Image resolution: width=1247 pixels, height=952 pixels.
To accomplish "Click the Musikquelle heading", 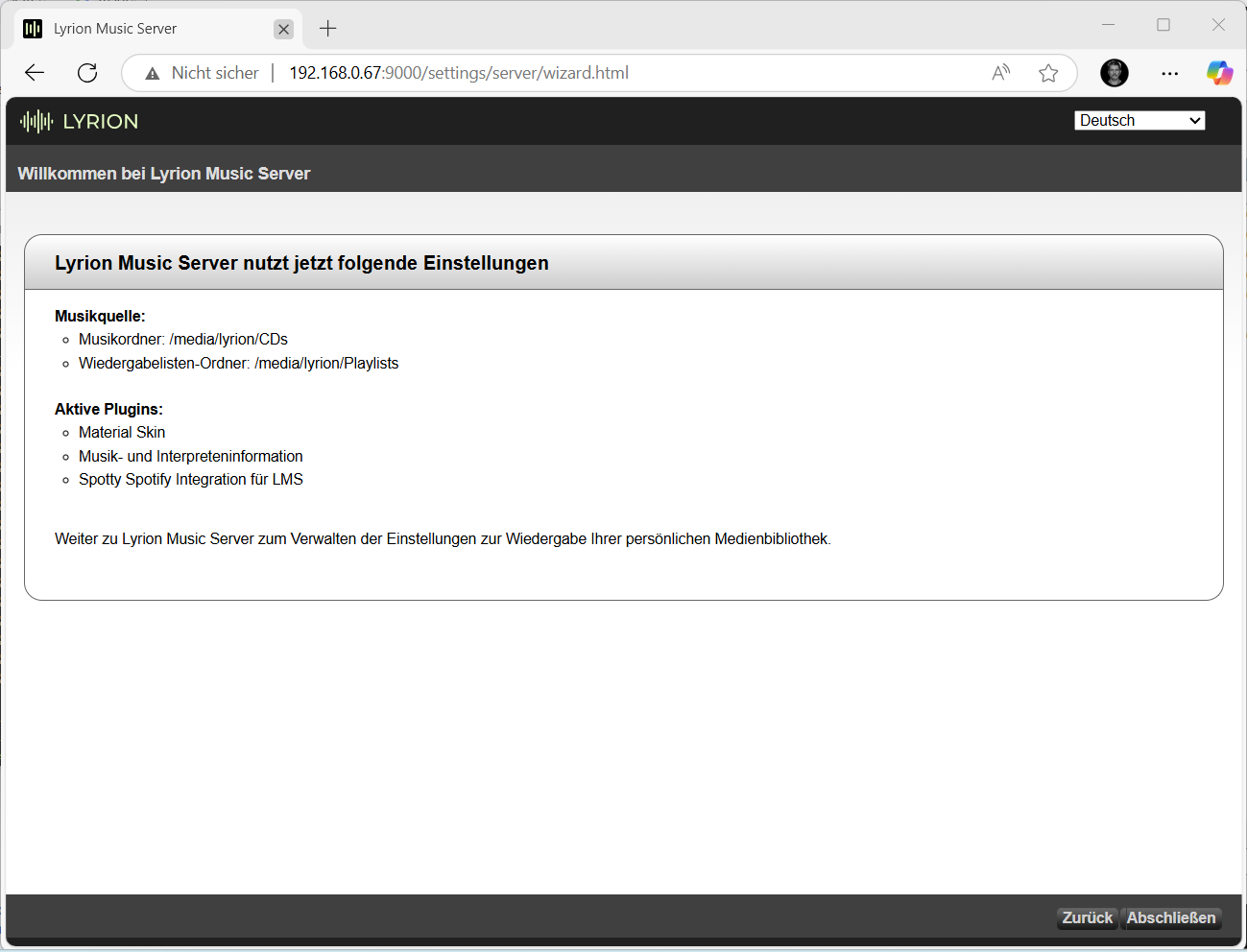I will click(x=100, y=316).
